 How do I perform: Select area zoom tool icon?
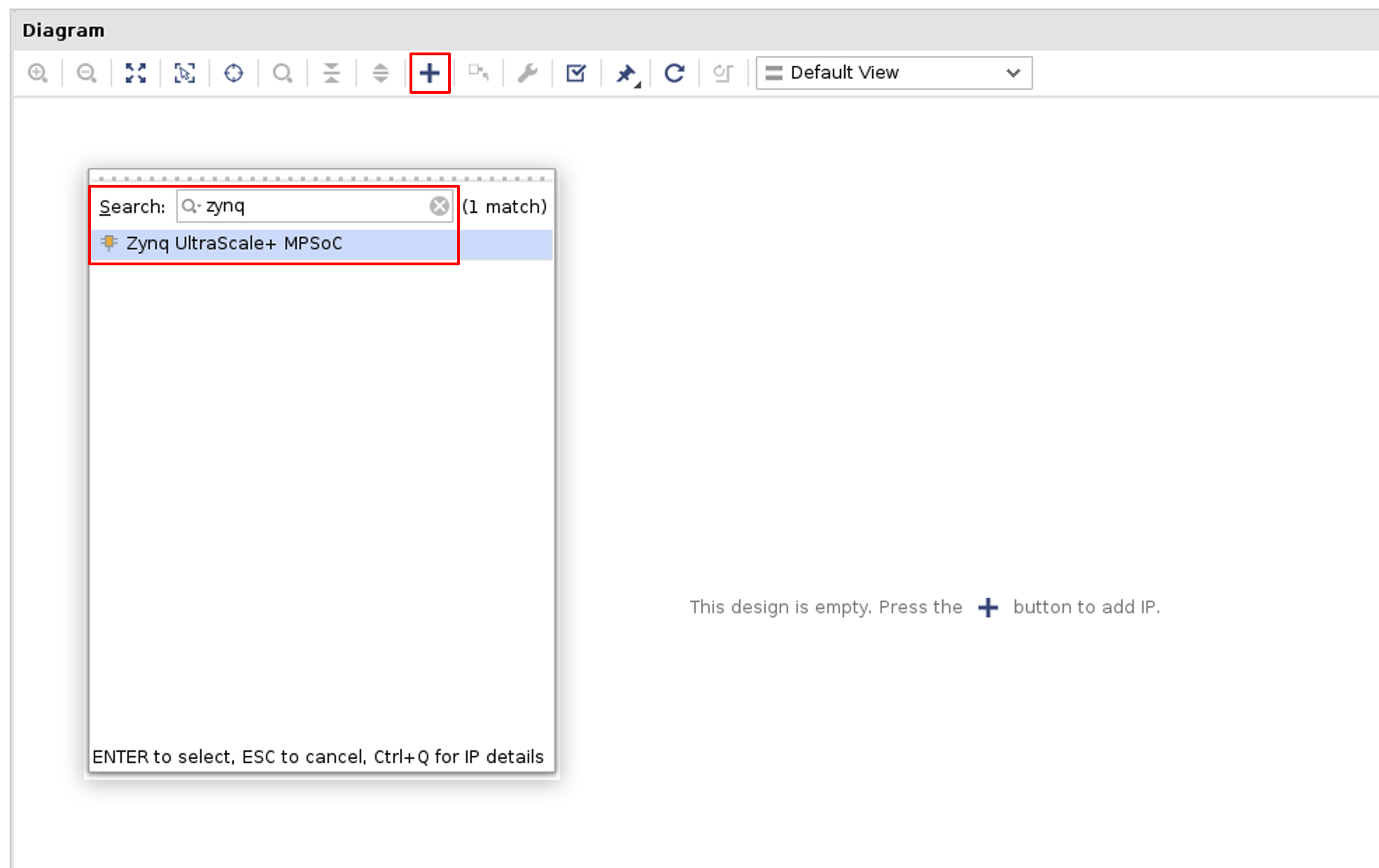tap(185, 73)
